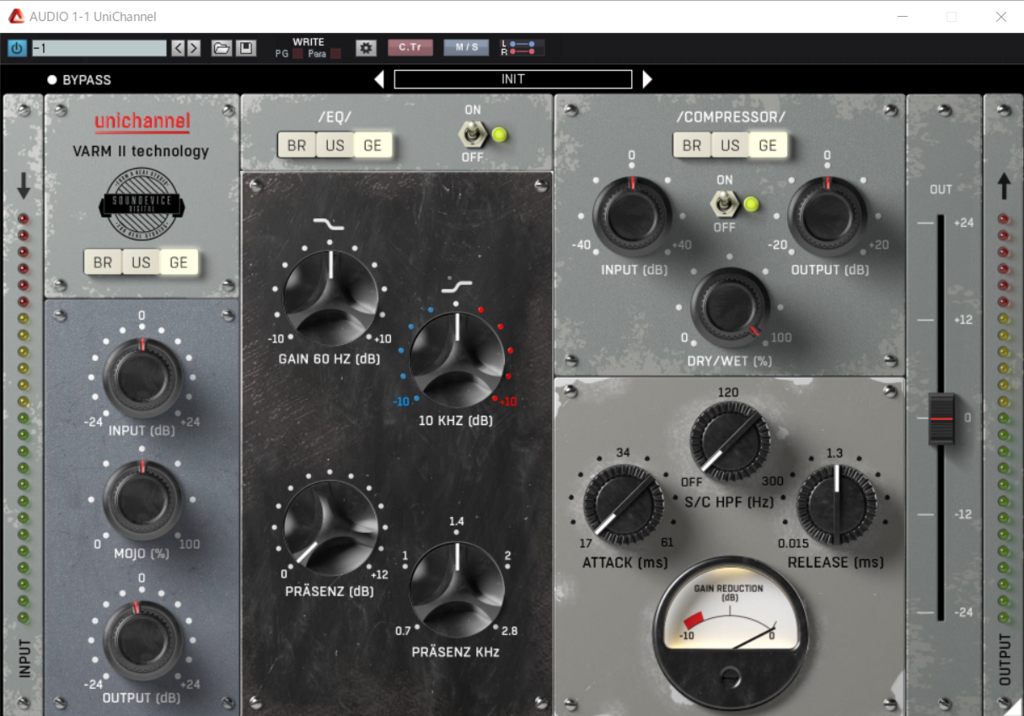This screenshot has width=1024, height=716.
Task: Open preset file with folder icon
Action: (x=221, y=48)
